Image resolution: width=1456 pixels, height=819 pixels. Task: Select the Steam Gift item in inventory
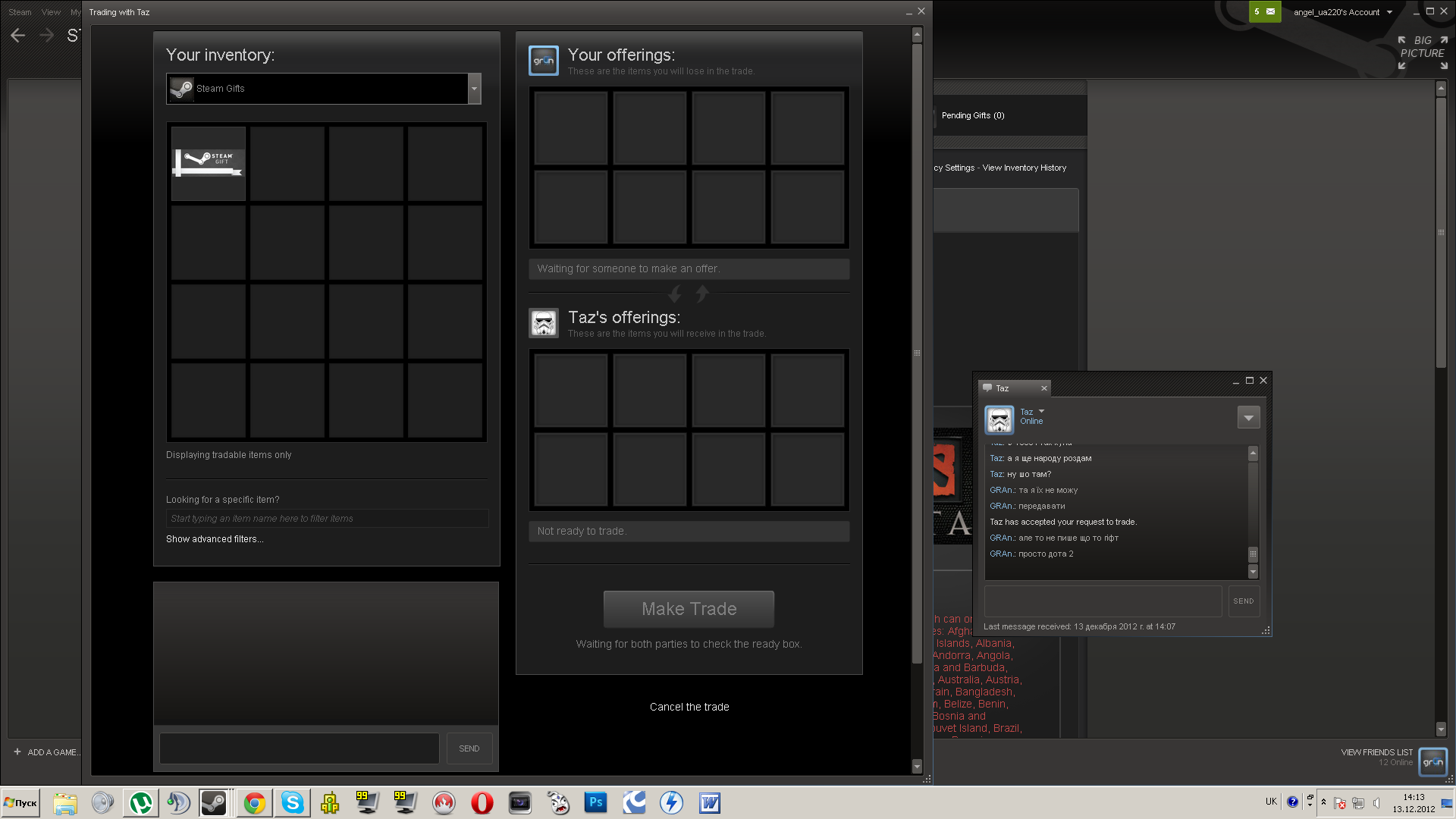209,163
